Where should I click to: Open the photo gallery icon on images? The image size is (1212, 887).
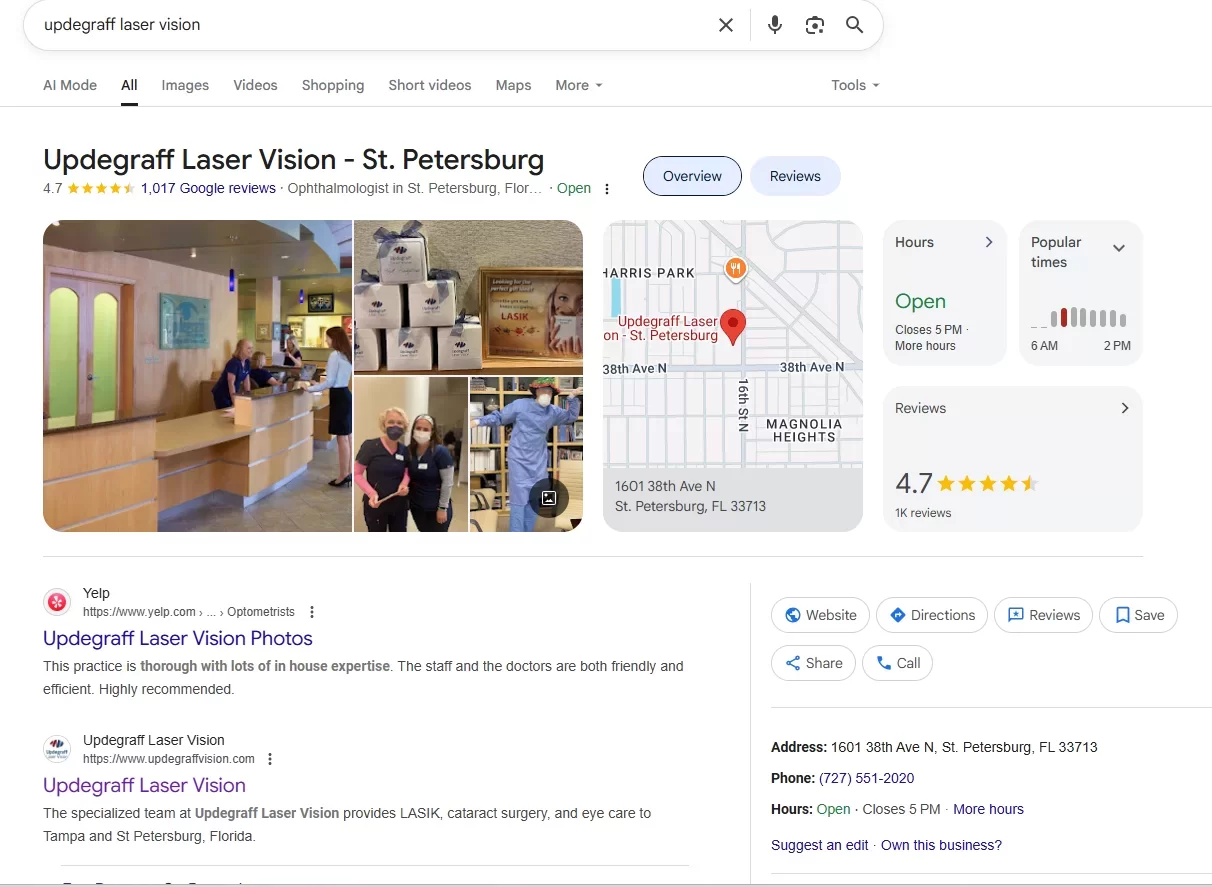click(x=549, y=498)
